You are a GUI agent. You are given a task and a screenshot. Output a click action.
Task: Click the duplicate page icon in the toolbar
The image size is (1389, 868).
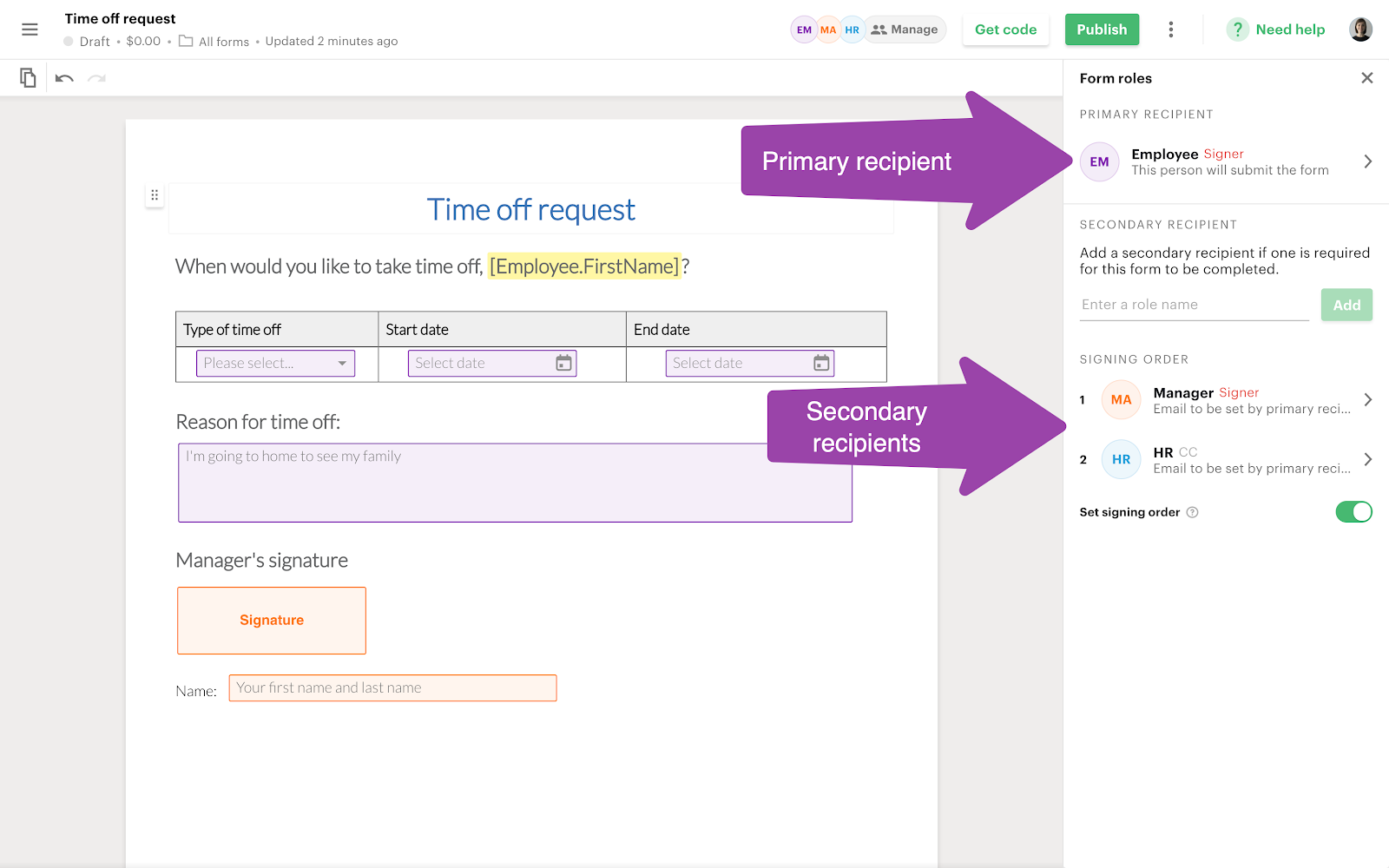pos(27,77)
